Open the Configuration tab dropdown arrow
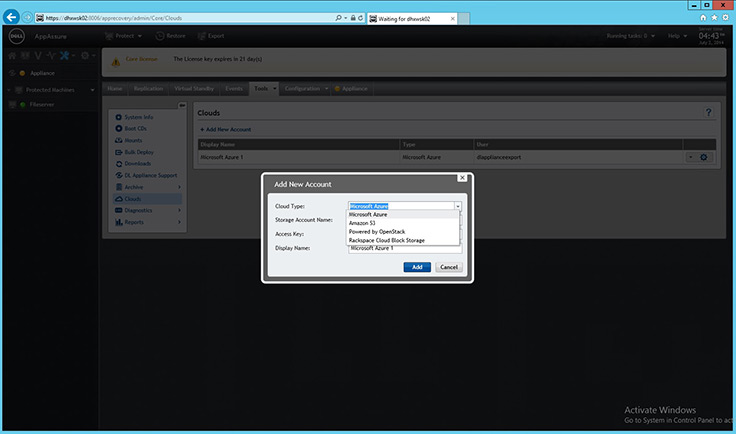Viewport: 736px width, 434px height. pos(326,89)
